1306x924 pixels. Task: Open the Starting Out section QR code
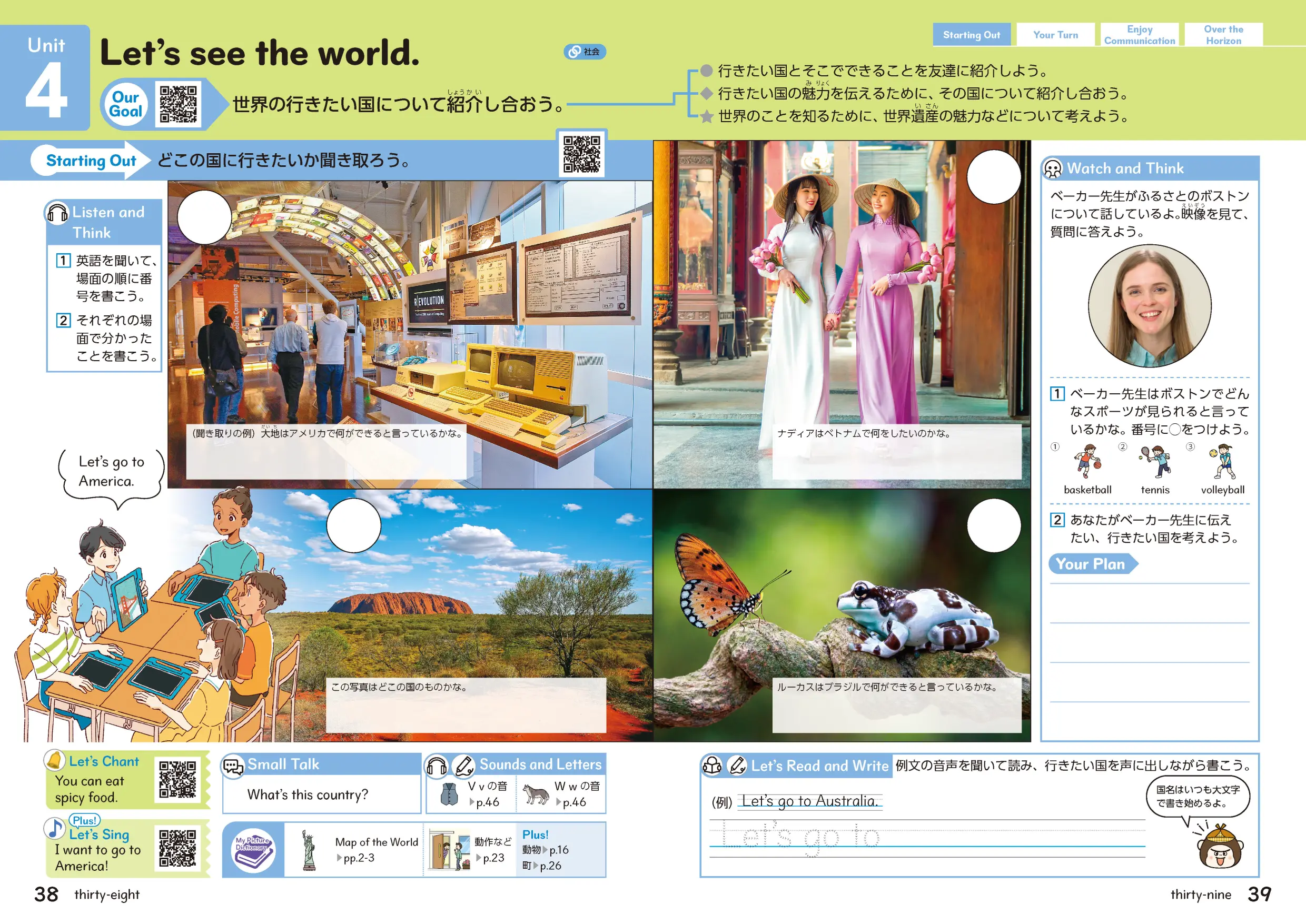pyautogui.click(x=581, y=154)
